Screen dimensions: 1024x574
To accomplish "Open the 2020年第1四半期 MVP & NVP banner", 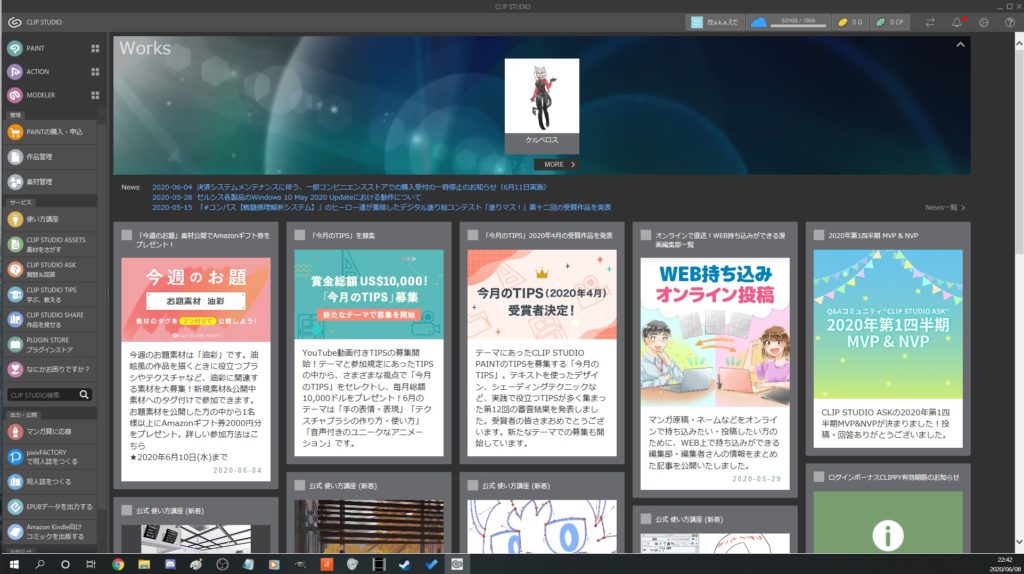I will (888, 324).
